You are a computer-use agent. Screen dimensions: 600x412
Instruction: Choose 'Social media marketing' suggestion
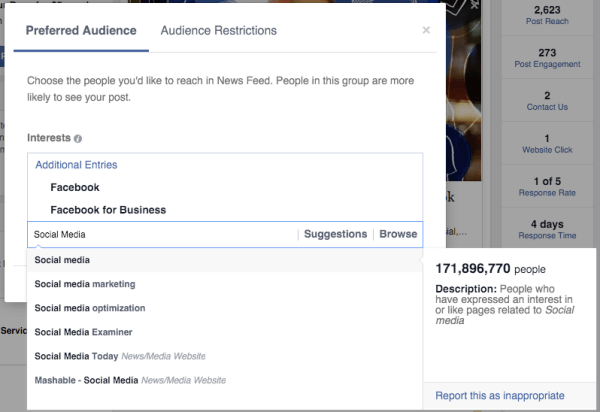pyautogui.click(x=225, y=284)
